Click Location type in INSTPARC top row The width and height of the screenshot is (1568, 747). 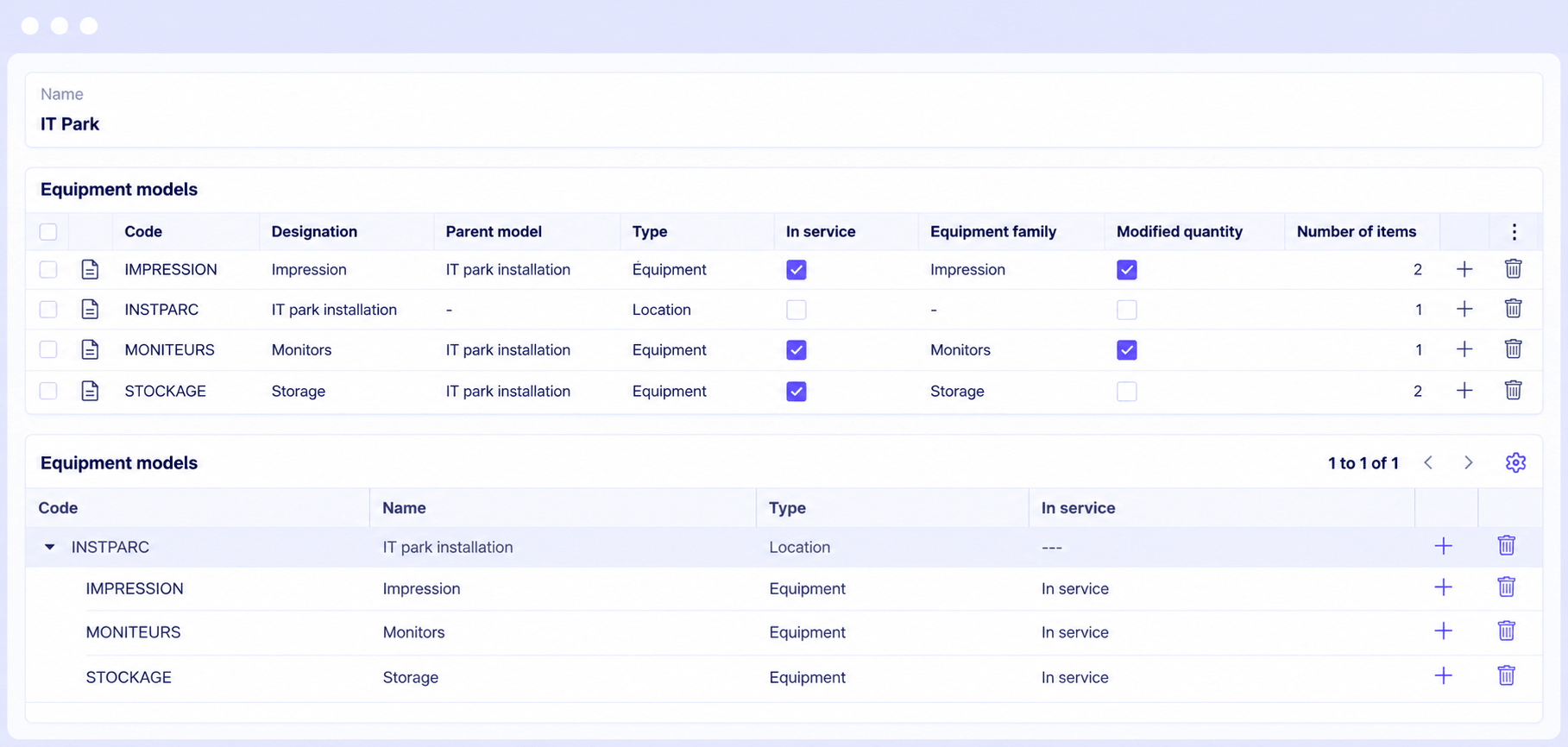(x=661, y=310)
